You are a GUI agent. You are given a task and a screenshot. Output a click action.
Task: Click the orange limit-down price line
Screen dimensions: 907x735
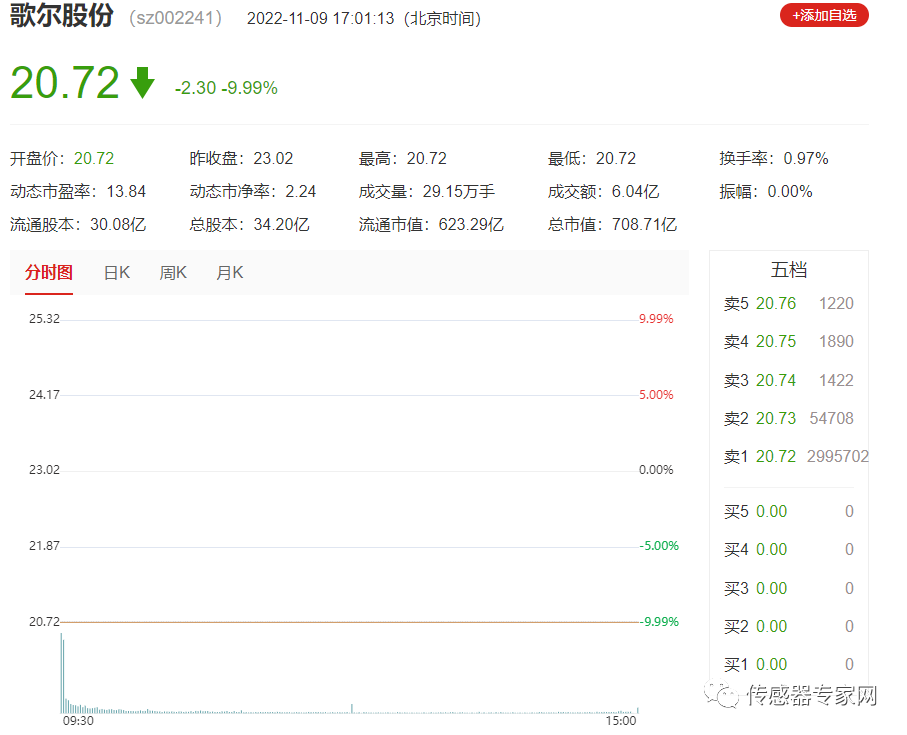[349, 622]
